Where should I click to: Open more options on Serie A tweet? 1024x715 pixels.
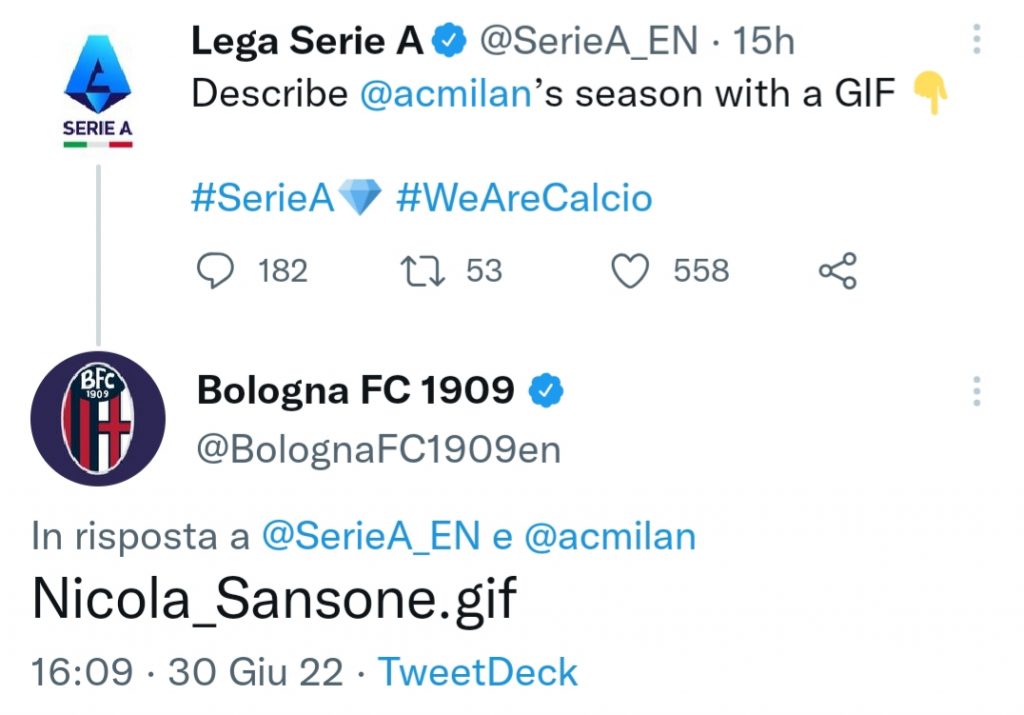(975, 38)
